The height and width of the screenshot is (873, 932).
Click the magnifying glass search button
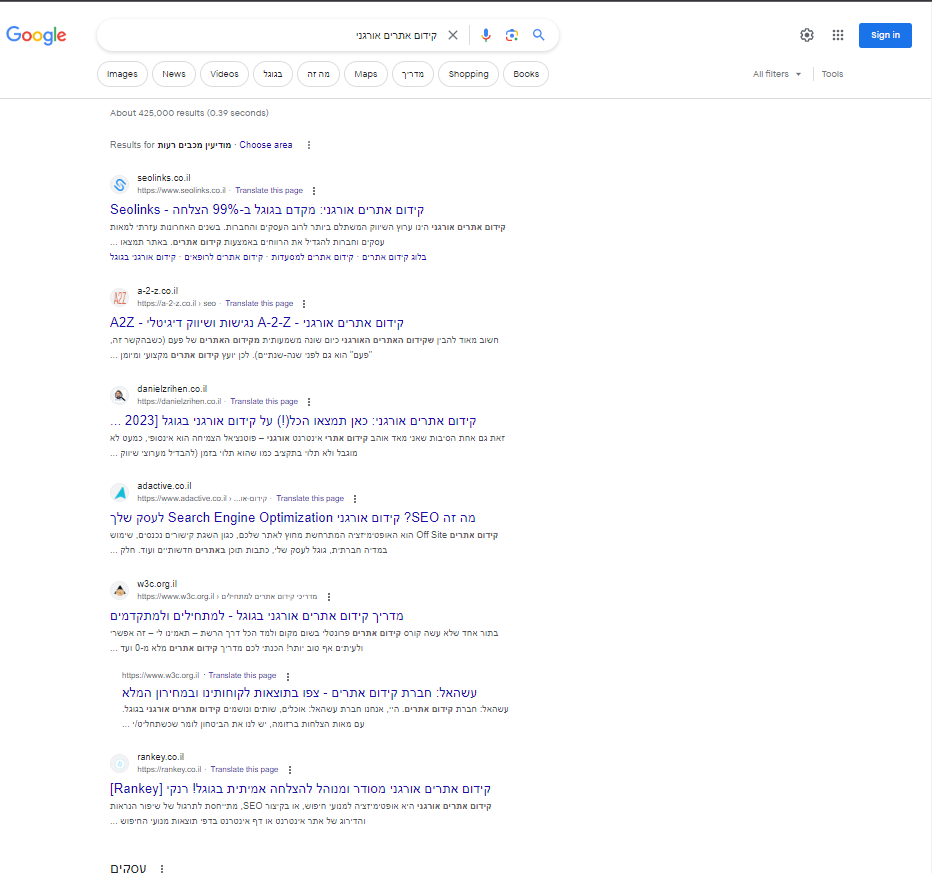click(539, 35)
